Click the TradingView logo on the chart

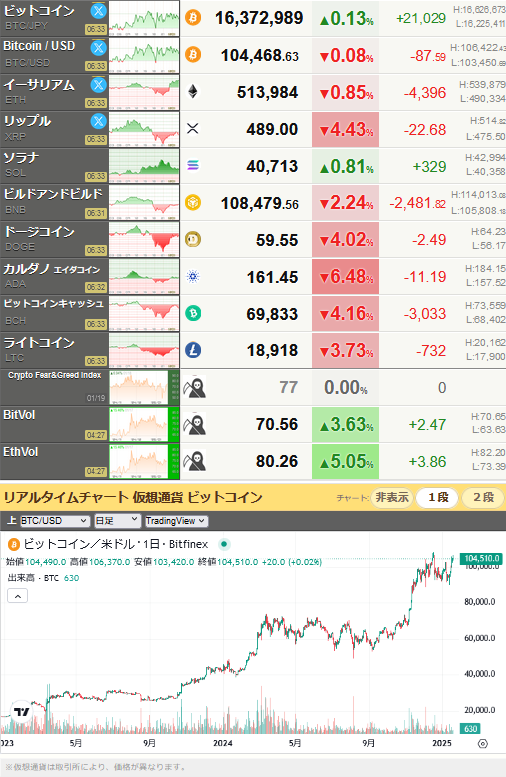pyautogui.click(x=21, y=712)
